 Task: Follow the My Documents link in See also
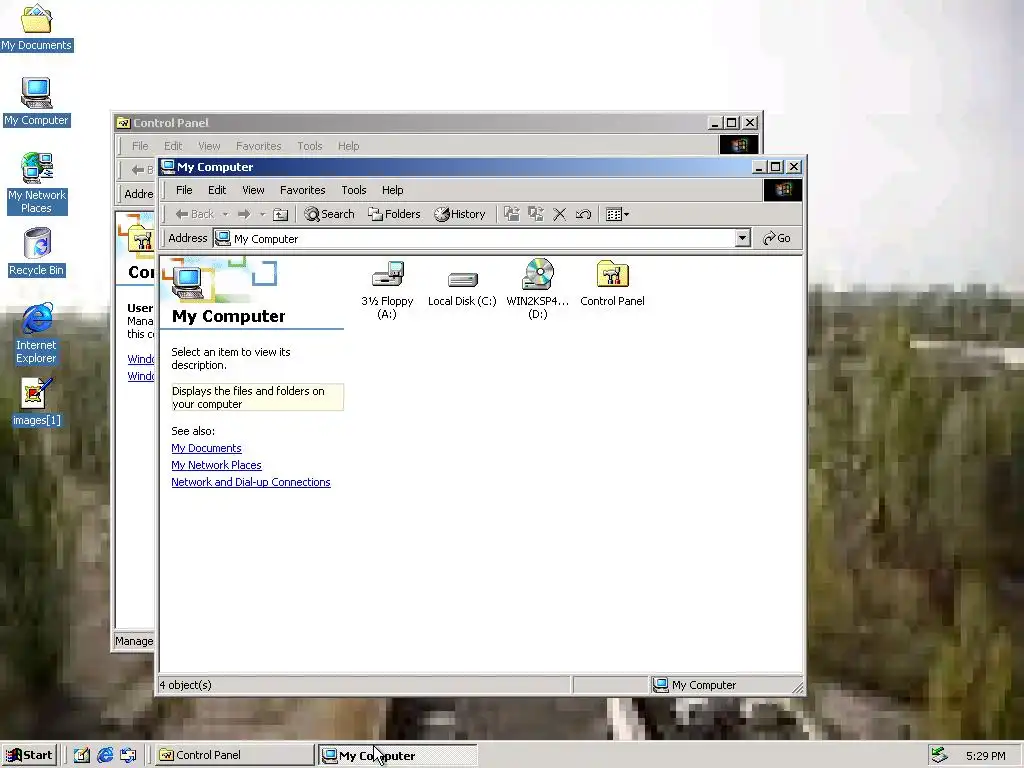click(206, 448)
